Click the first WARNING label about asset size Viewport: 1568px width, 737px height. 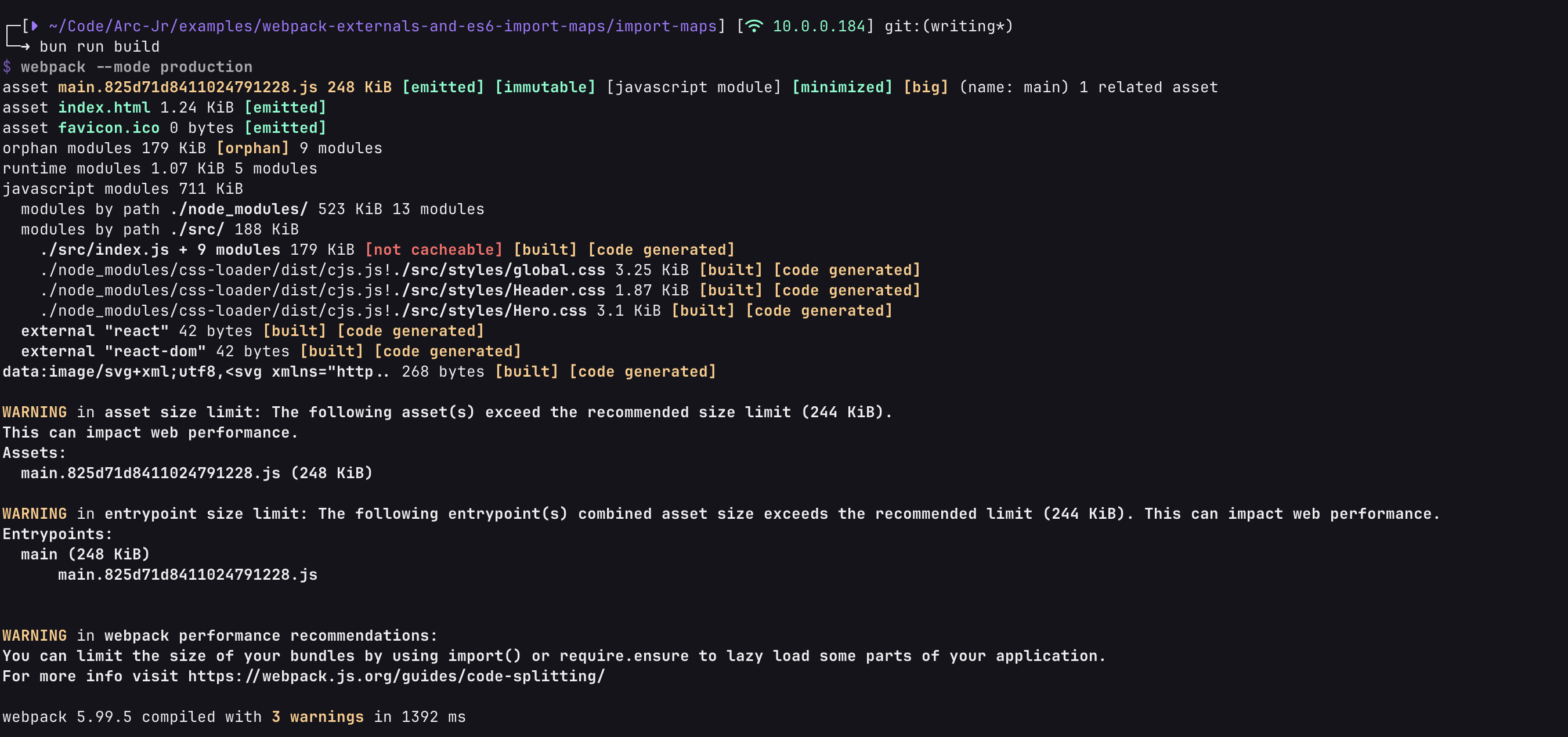pyautogui.click(x=35, y=412)
